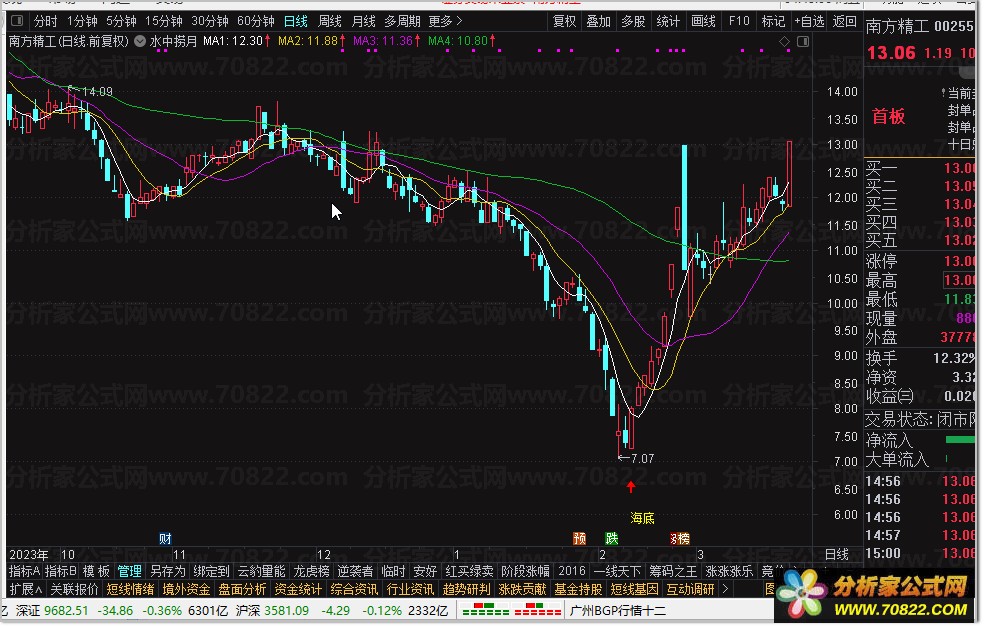Select the 涨涨涨乐 indicator
The width and height of the screenshot is (984, 626).
pyautogui.click(x=729, y=571)
